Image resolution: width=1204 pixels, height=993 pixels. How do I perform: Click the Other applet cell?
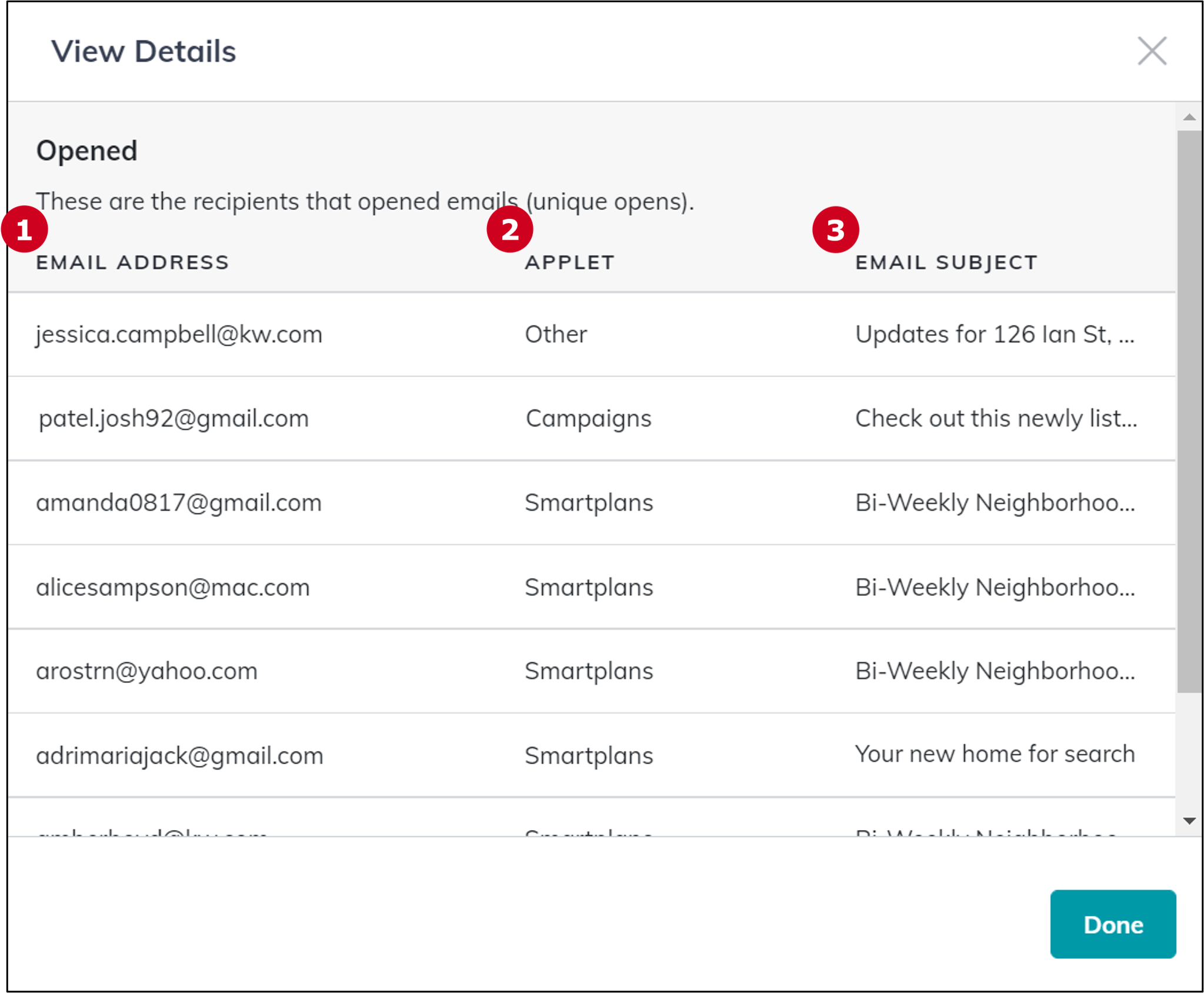556,334
